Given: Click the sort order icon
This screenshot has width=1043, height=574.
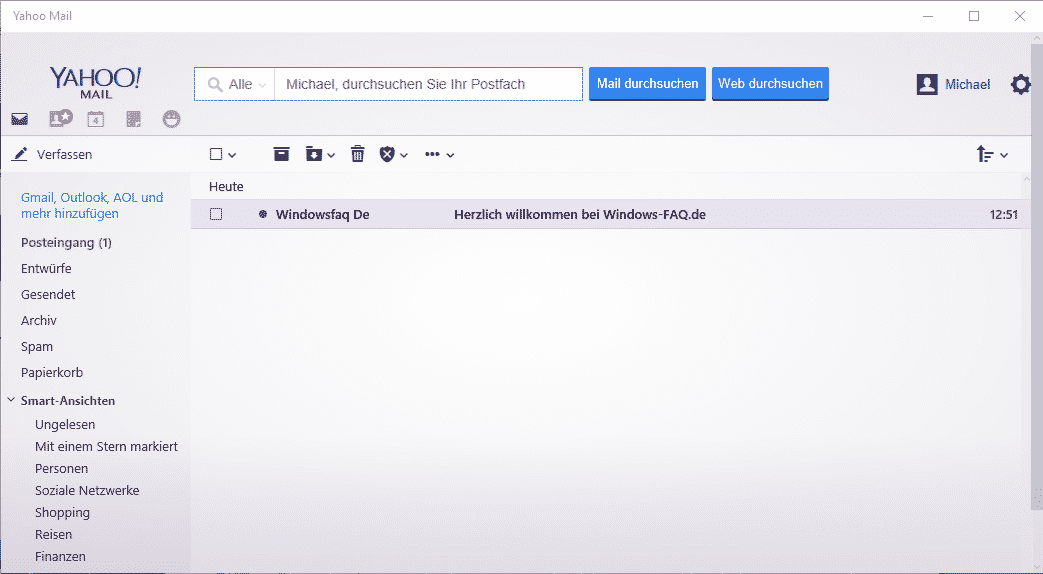Looking at the screenshot, I should tap(985, 154).
